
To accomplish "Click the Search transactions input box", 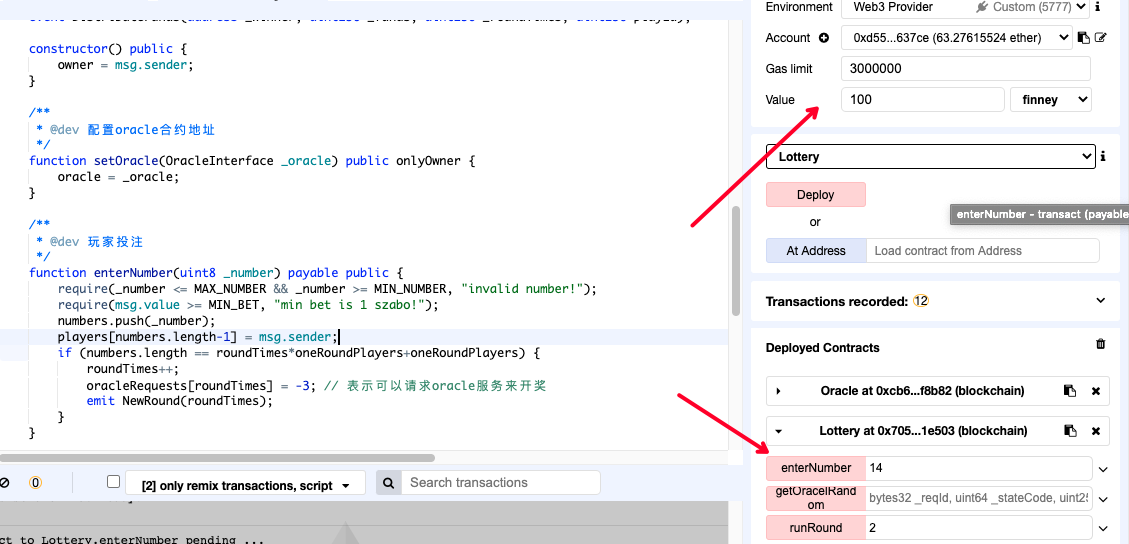I will (500, 483).
